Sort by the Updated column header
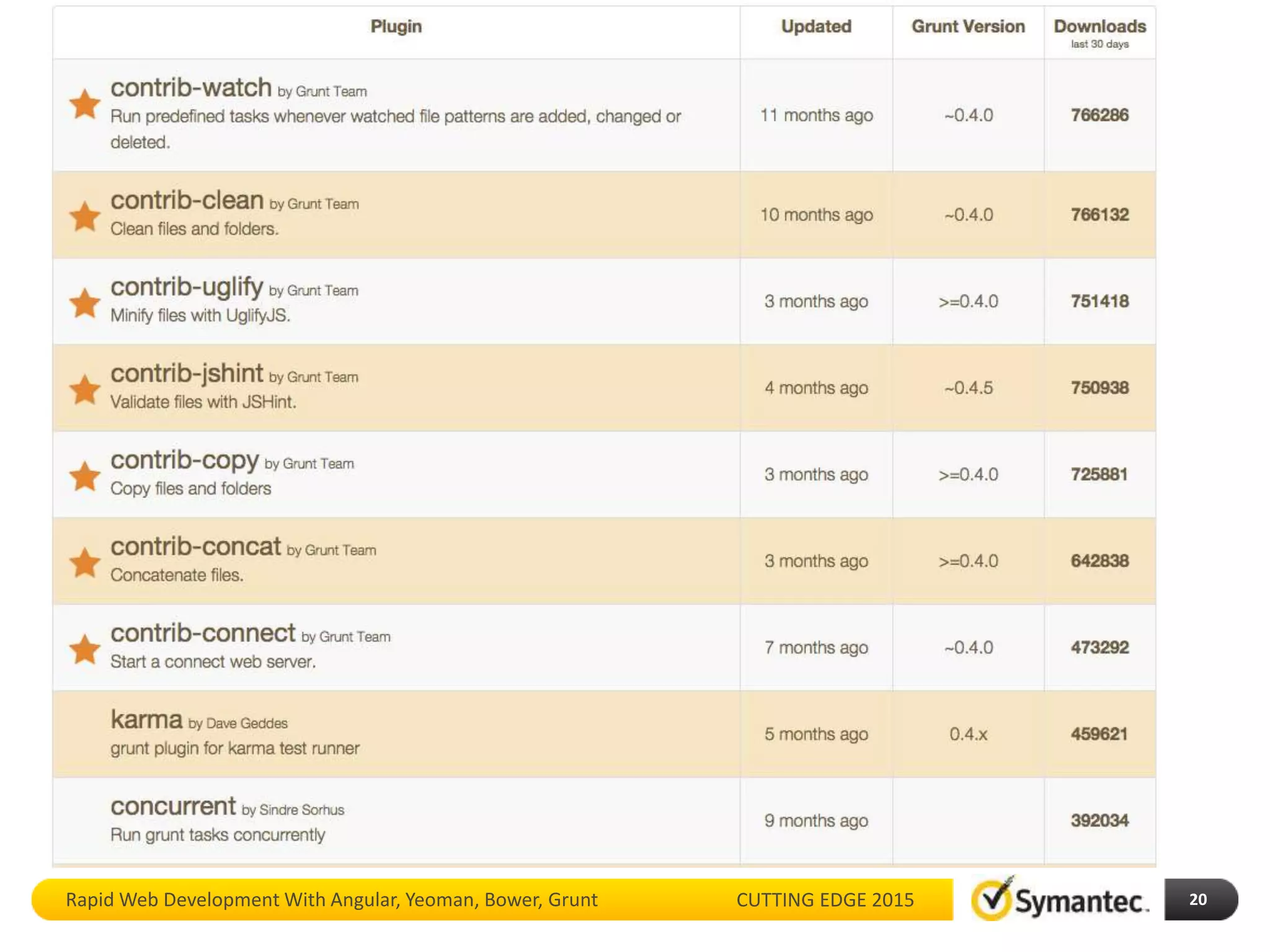The width and height of the screenshot is (1270, 952). pyautogui.click(x=816, y=27)
